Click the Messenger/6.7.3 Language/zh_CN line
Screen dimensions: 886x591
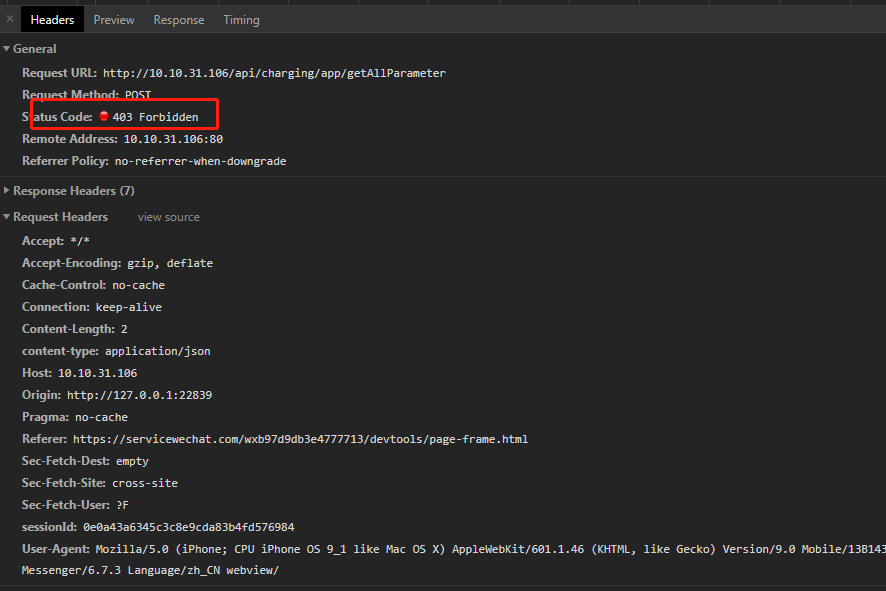point(150,570)
